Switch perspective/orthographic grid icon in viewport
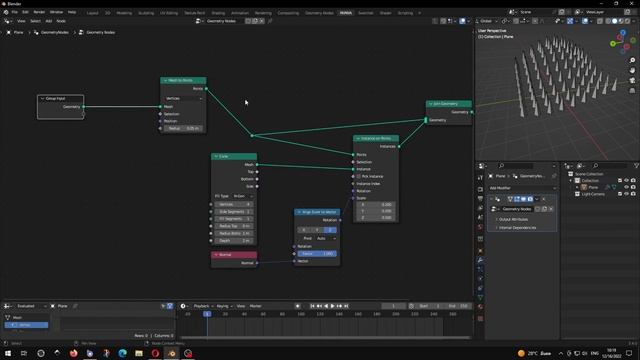Screen dimensions: 640x360 632,90
